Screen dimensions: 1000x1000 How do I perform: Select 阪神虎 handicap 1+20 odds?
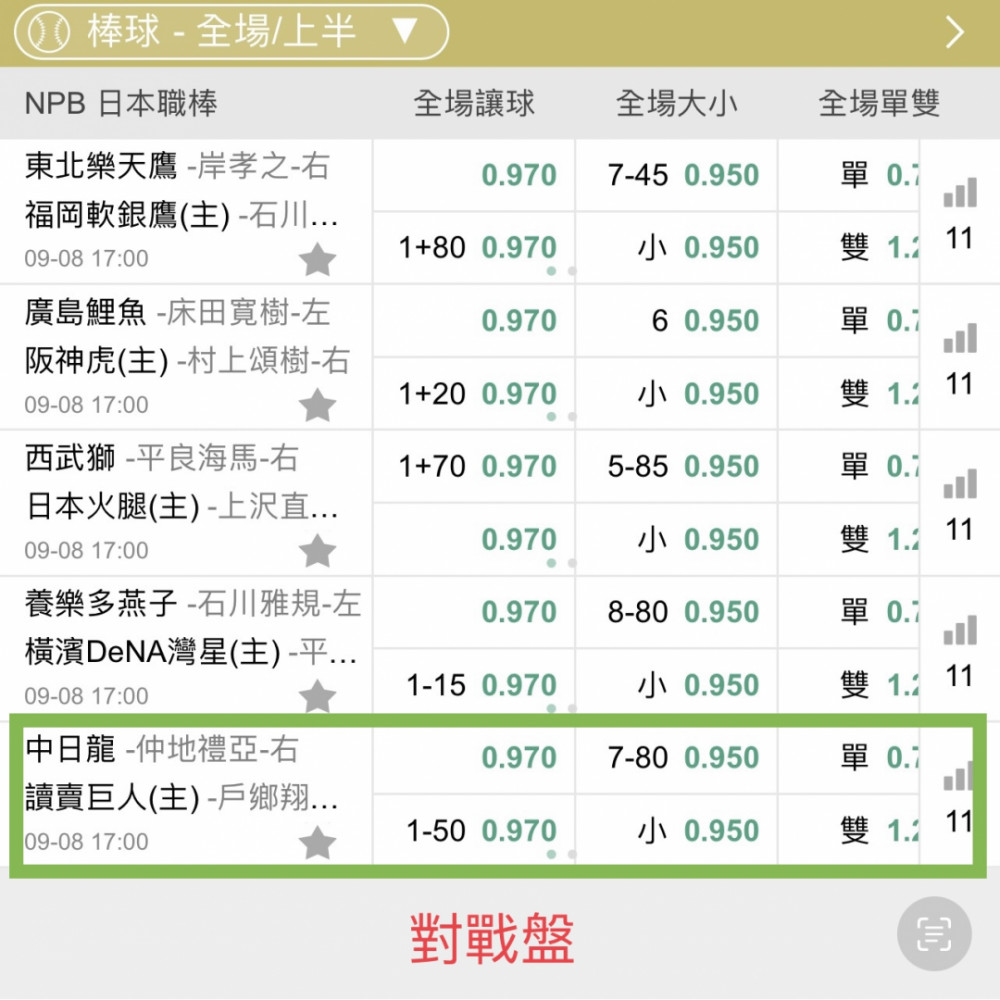(474, 393)
